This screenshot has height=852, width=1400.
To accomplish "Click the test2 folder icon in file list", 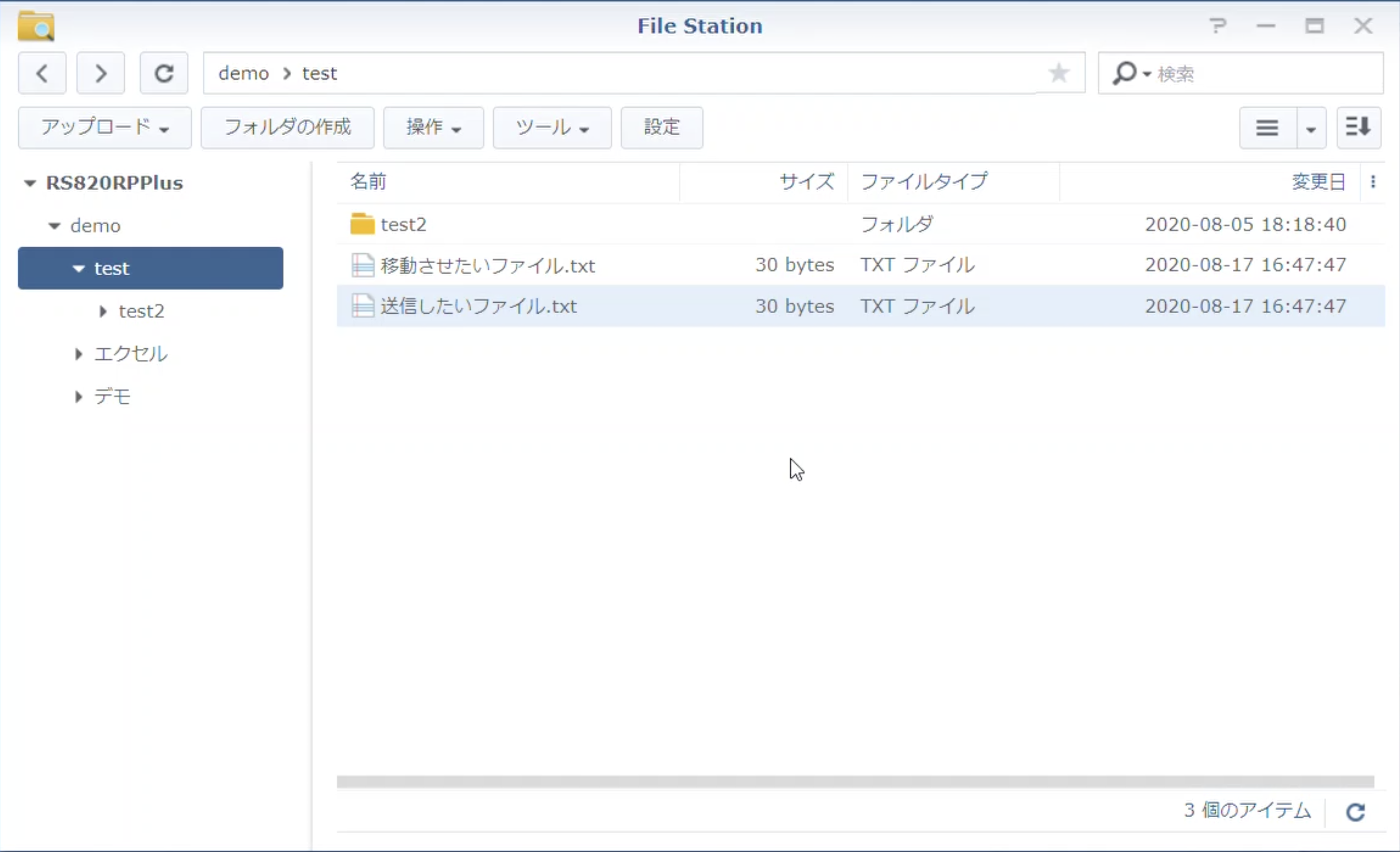I will [x=362, y=224].
